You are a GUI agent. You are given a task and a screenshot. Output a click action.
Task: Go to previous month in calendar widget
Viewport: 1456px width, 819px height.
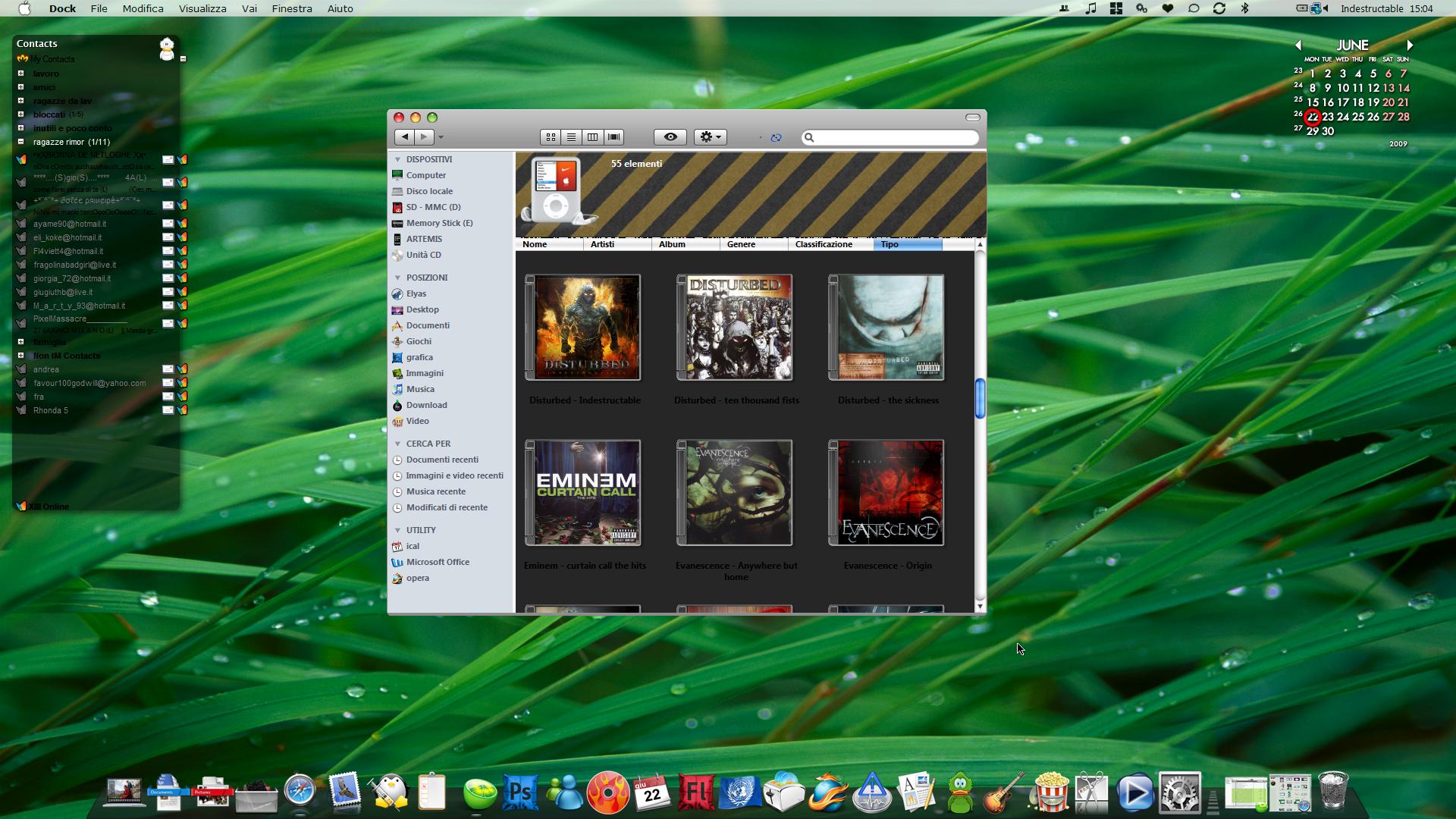[1298, 45]
